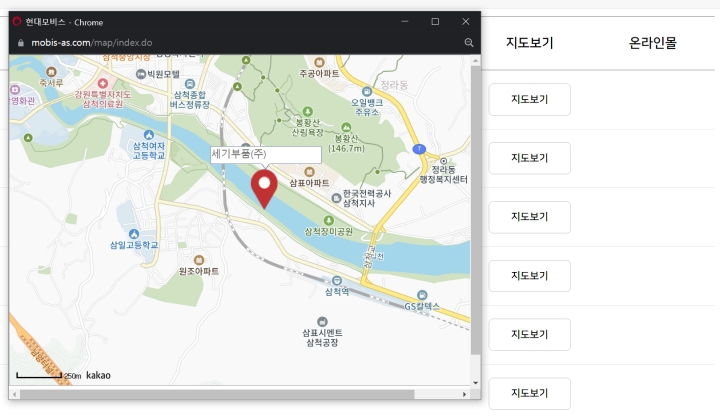Select the 한국전력공사 삼척지사 building icon

pyautogui.click(x=336, y=198)
